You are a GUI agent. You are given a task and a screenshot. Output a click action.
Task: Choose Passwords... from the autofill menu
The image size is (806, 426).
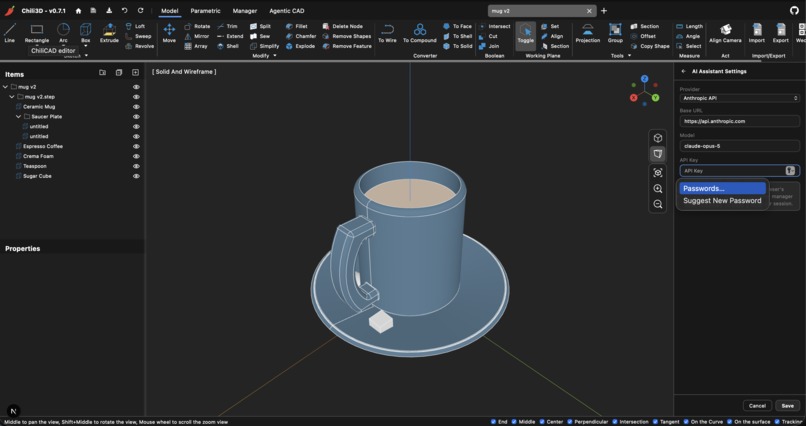[x=722, y=189]
